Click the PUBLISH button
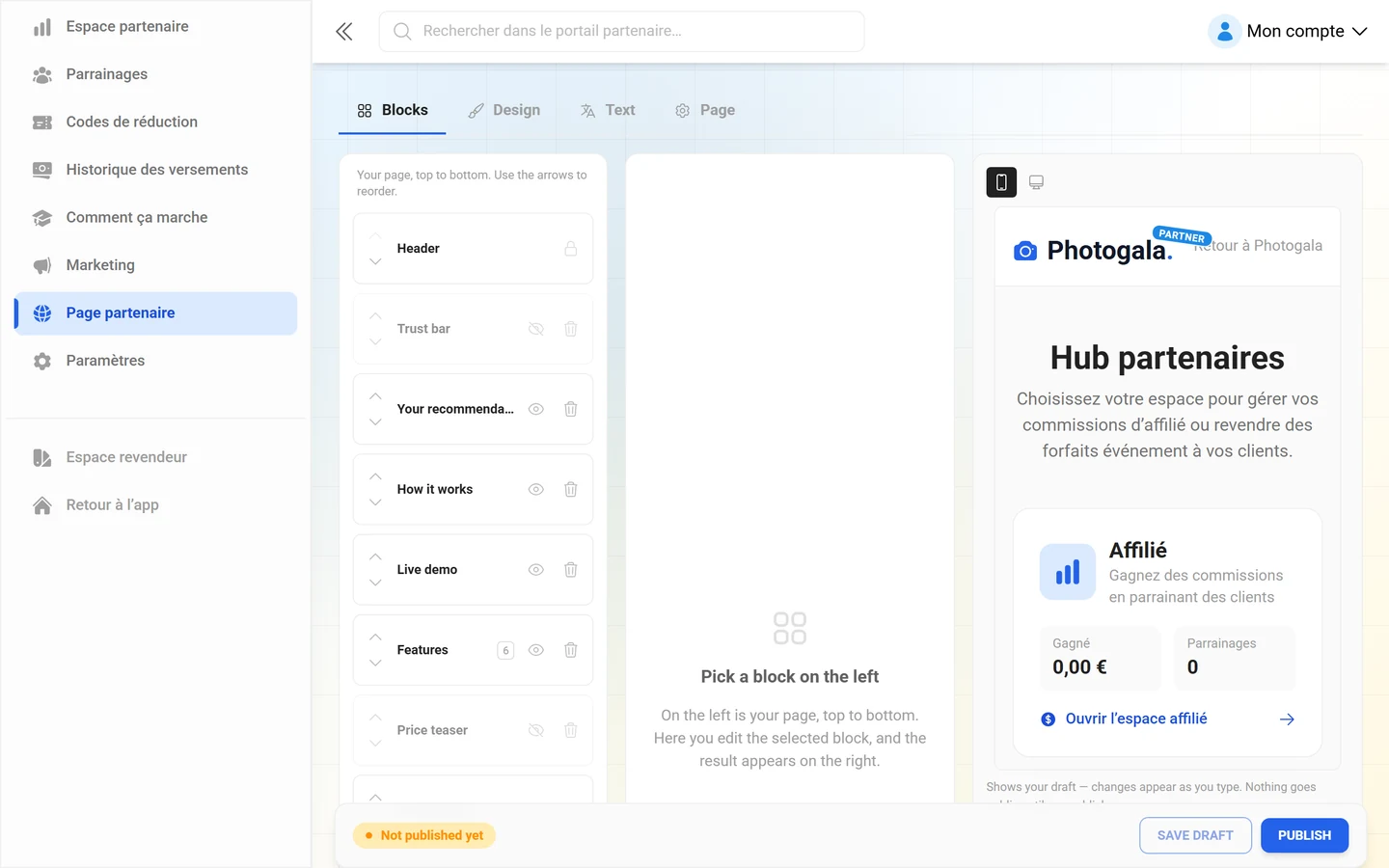 [1304, 835]
